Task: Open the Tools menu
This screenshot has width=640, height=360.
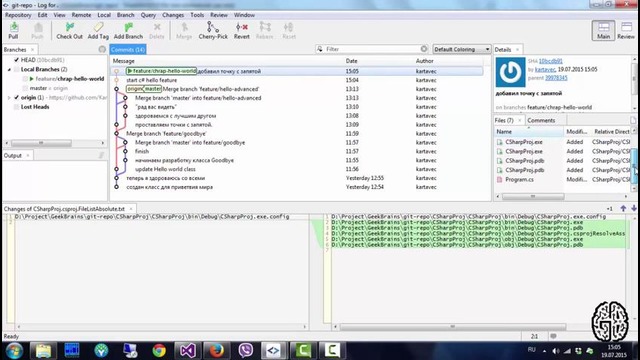Action: pyautogui.click(x=197, y=15)
